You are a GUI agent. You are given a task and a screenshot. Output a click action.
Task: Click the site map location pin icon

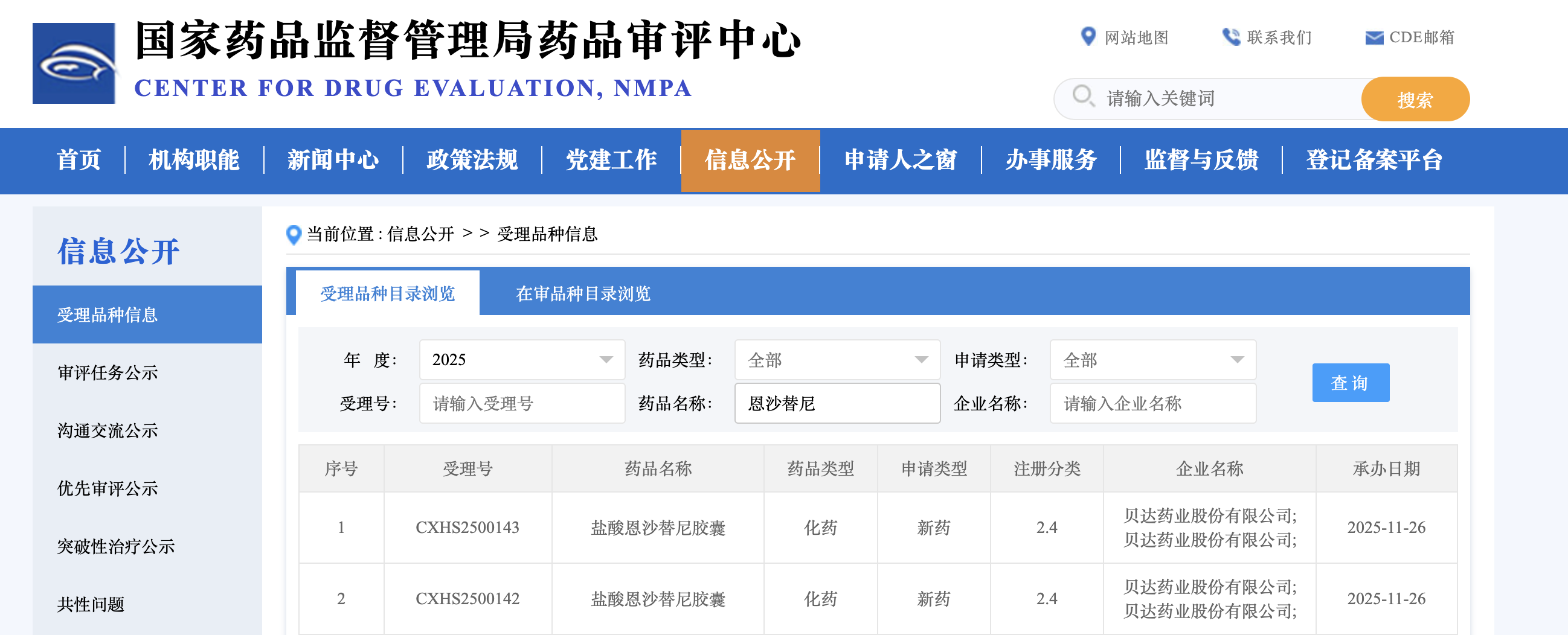1087,37
